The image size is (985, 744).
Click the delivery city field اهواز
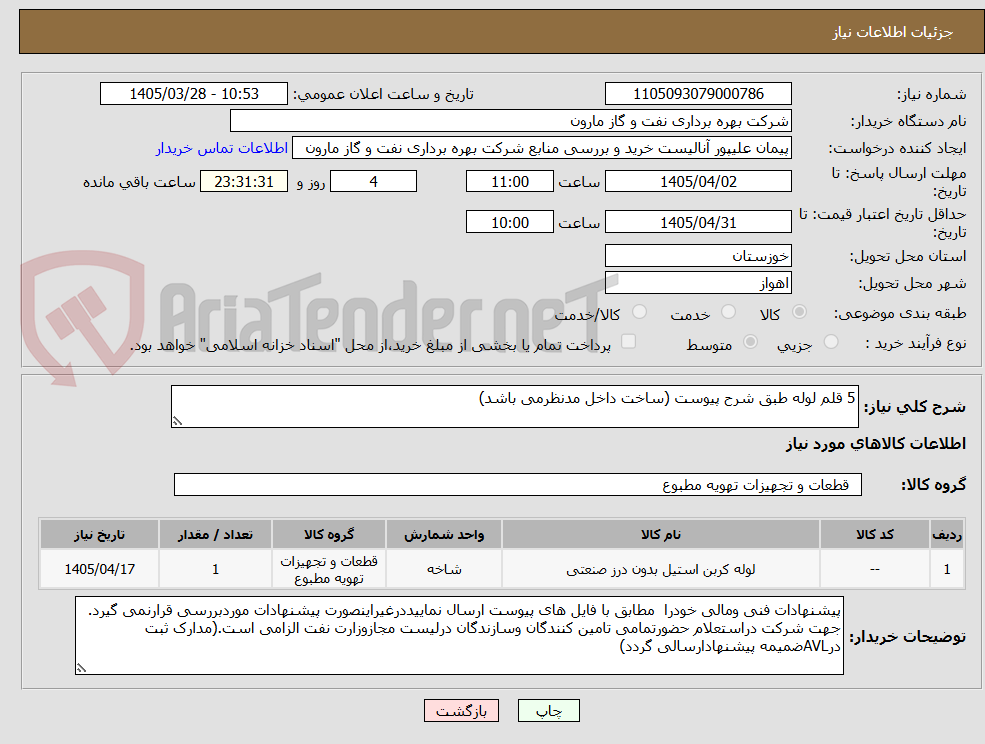(x=698, y=283)
